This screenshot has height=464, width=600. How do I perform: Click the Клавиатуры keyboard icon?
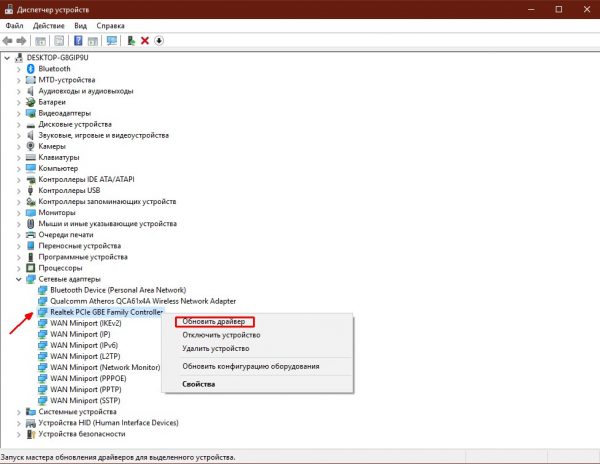click(31, 157)
